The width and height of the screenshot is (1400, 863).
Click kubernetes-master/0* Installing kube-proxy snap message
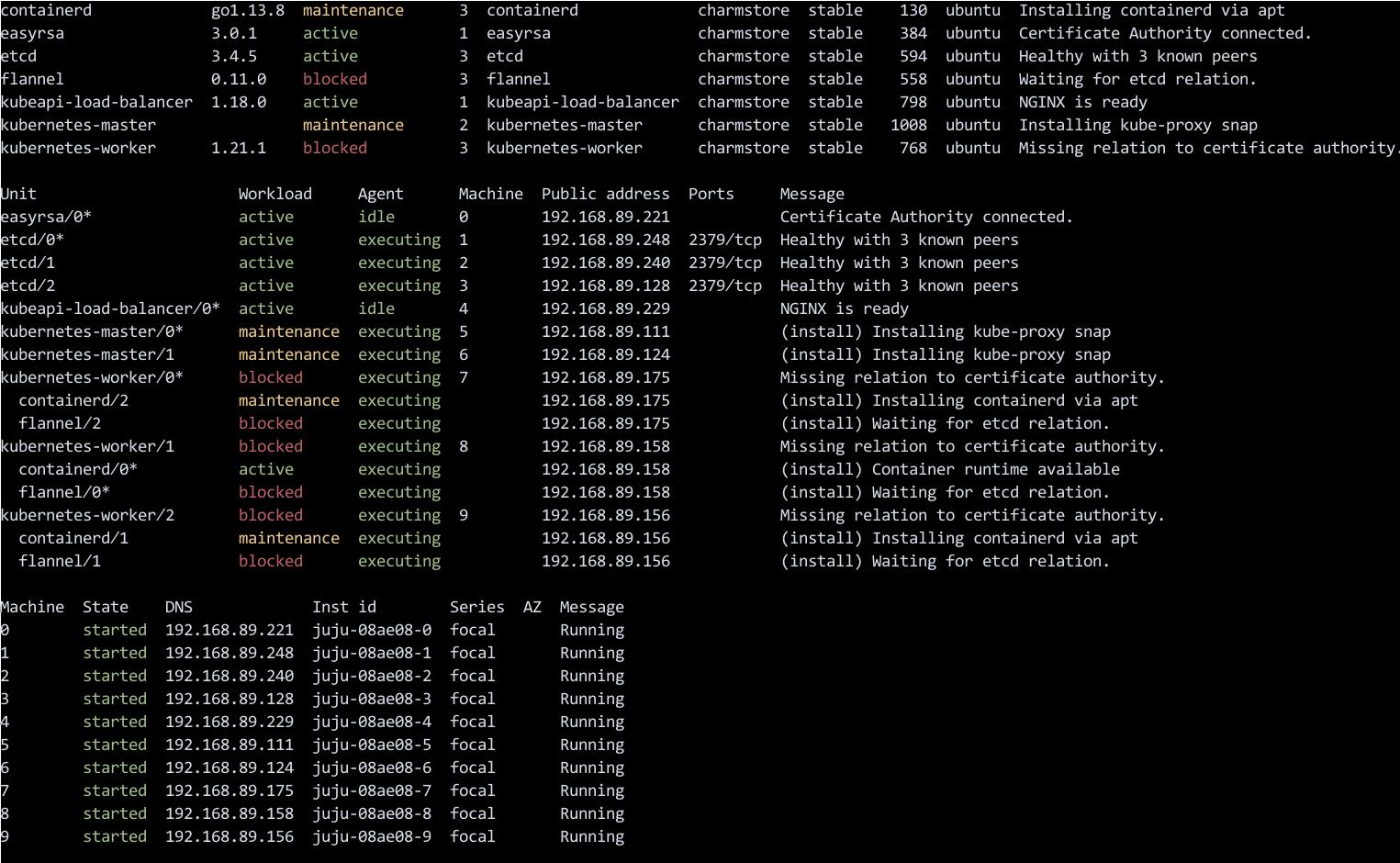(x=946, y=331)
